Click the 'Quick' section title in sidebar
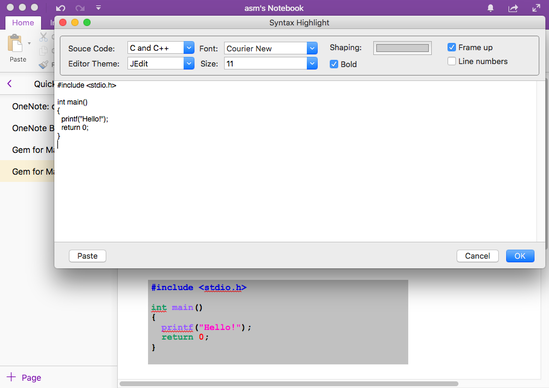Screen dimensions: 549x388 (44, 84)
